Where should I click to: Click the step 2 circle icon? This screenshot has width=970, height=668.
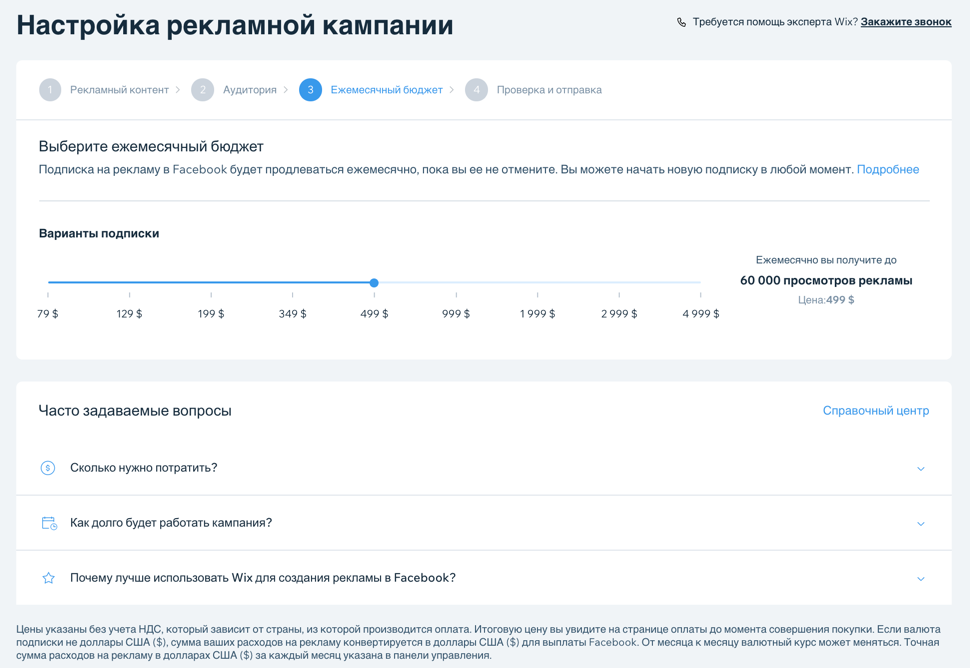click(202, 90)
